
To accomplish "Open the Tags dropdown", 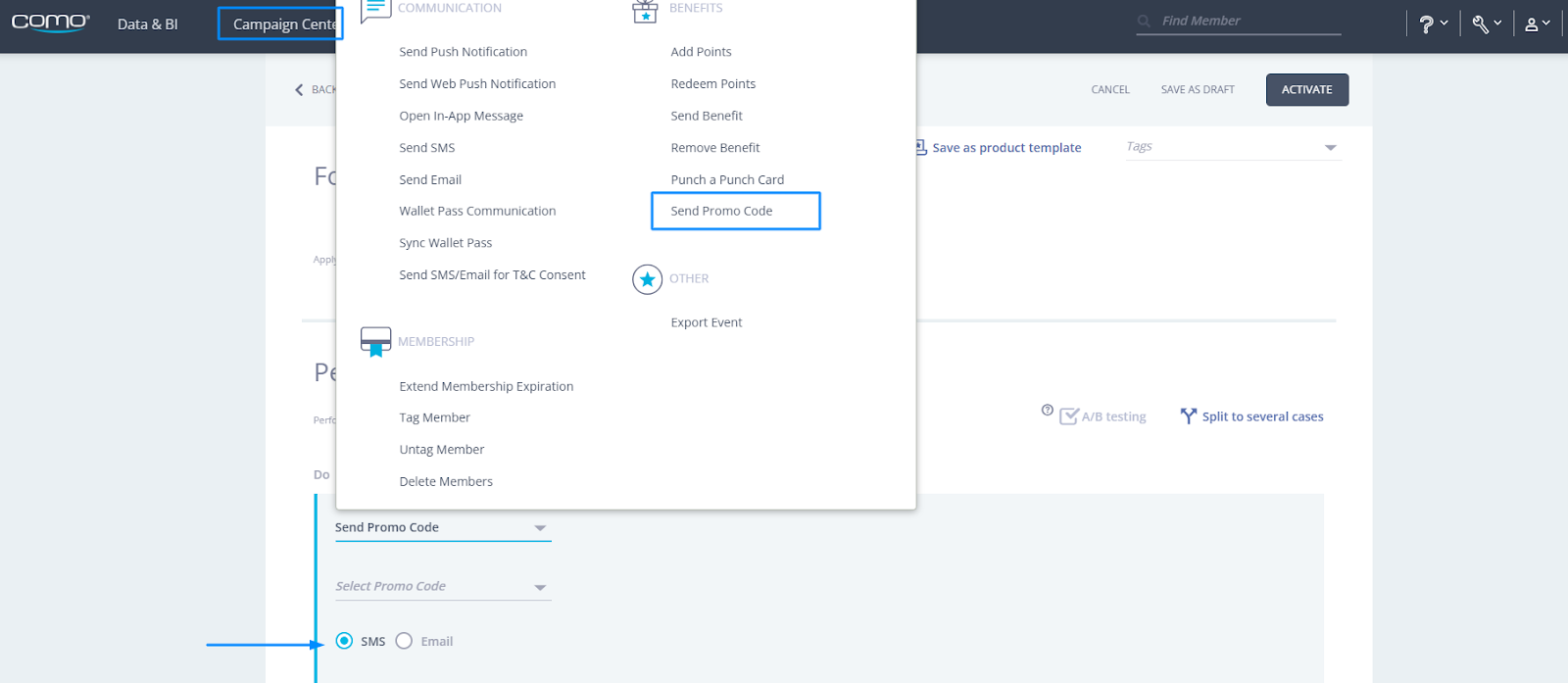I will tap(1329, 145).
